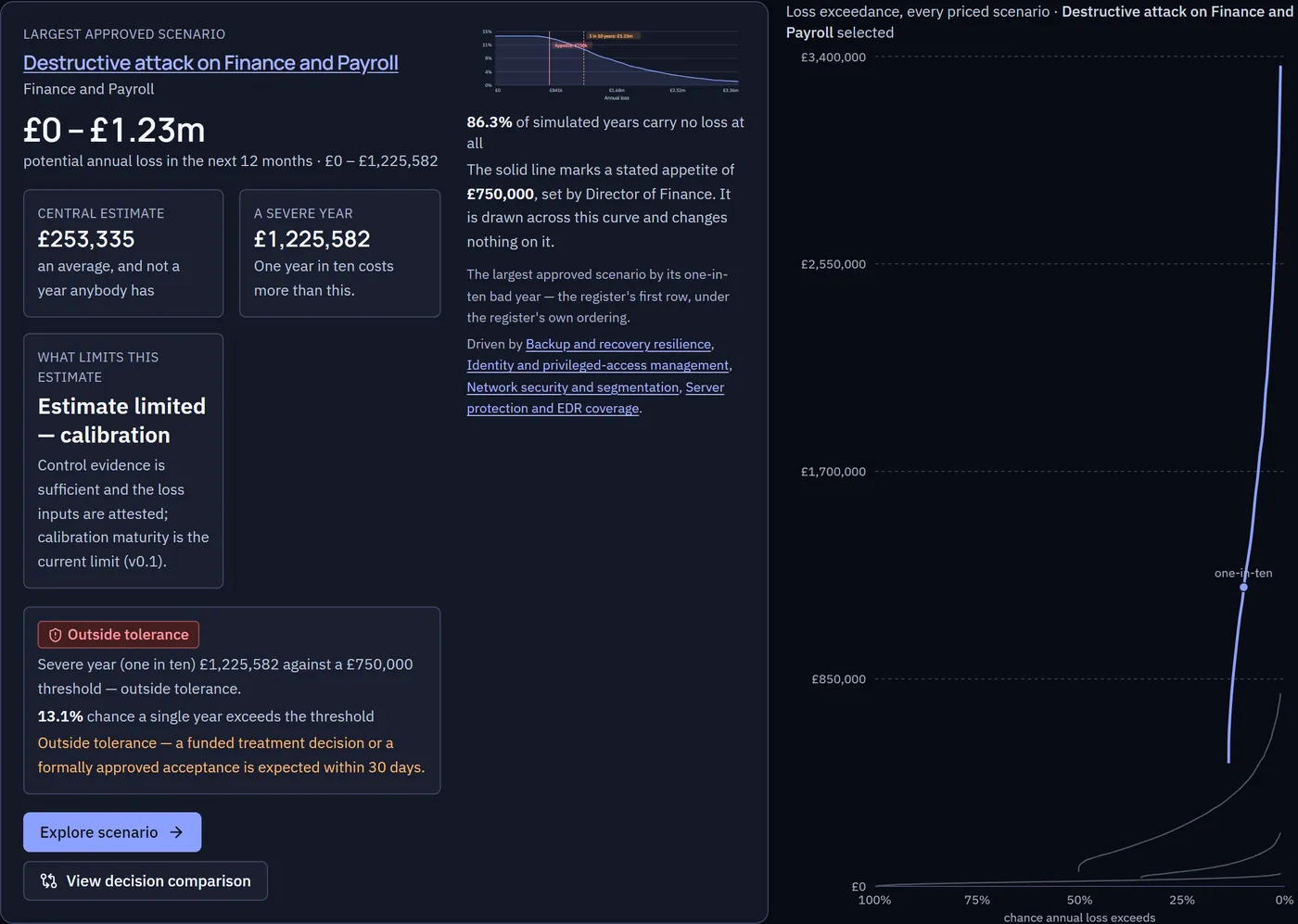
Task: Select the one-in-ten marker dot on exceedance curve
Action: [1243, 587]
